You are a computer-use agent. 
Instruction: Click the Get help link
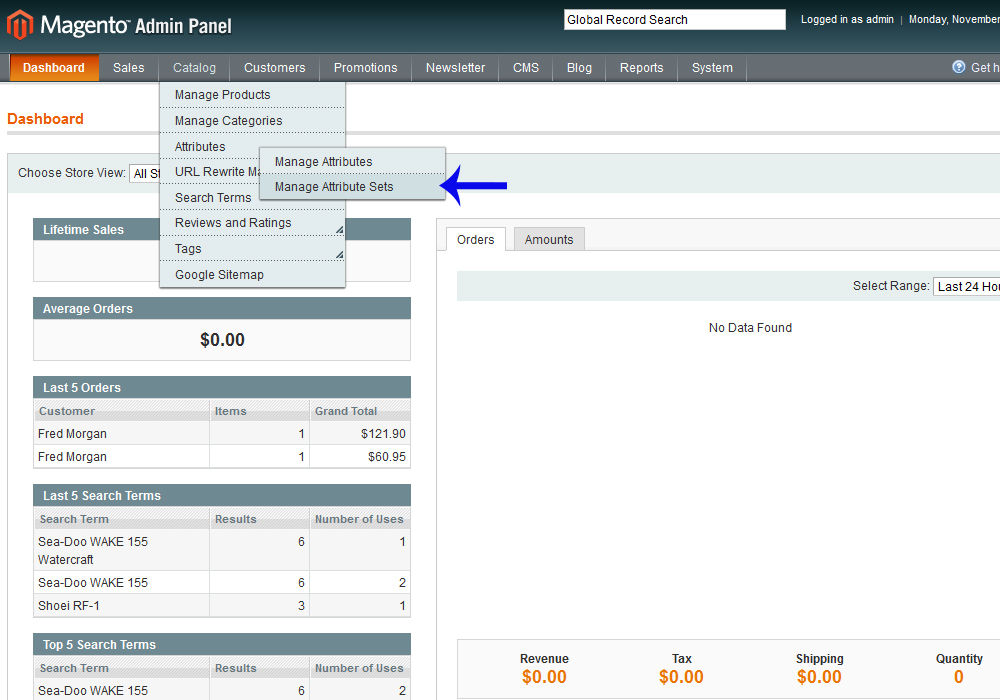point(985,68)
